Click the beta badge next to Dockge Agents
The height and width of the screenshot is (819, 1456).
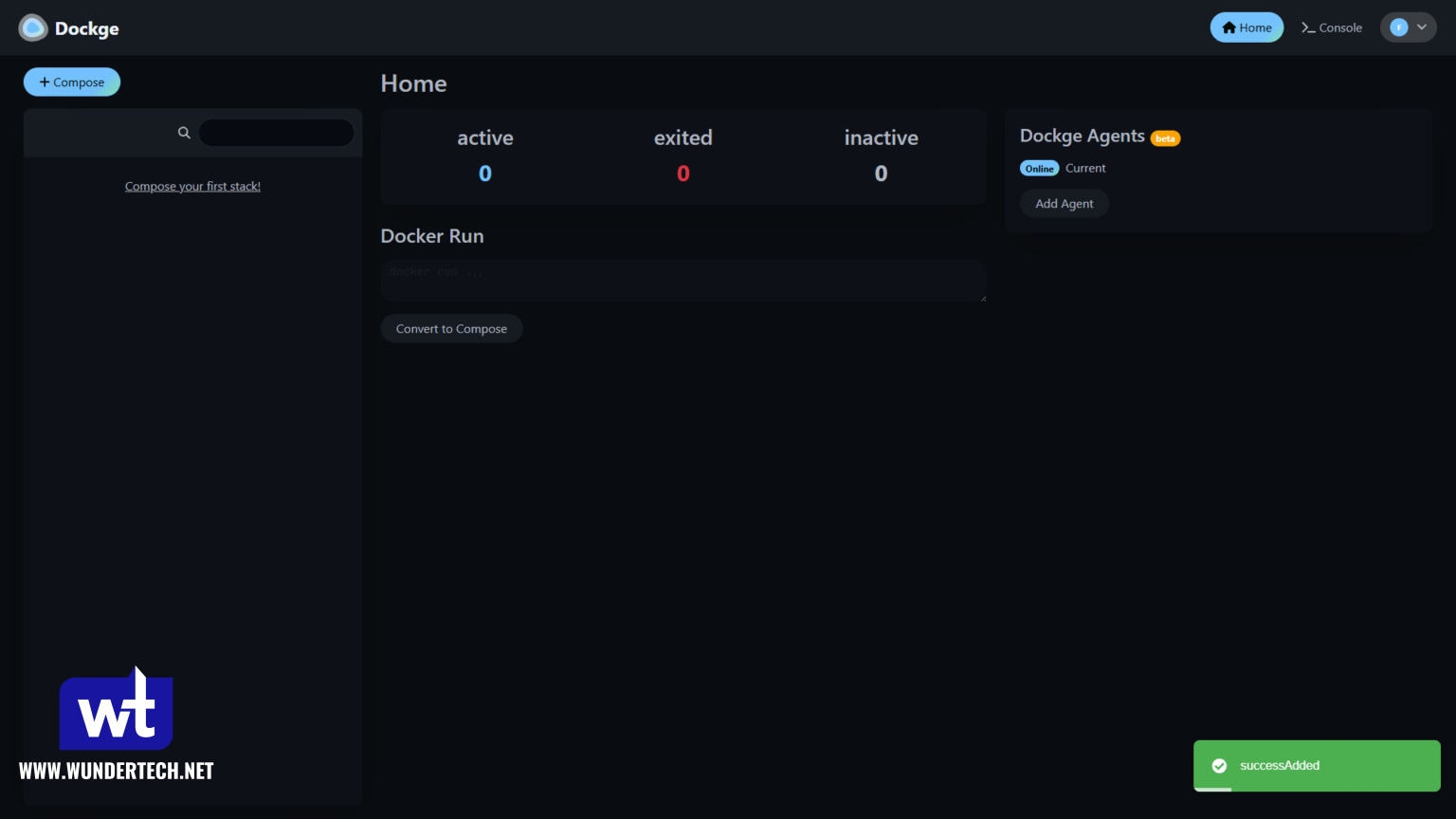[x=1166, y=137]
